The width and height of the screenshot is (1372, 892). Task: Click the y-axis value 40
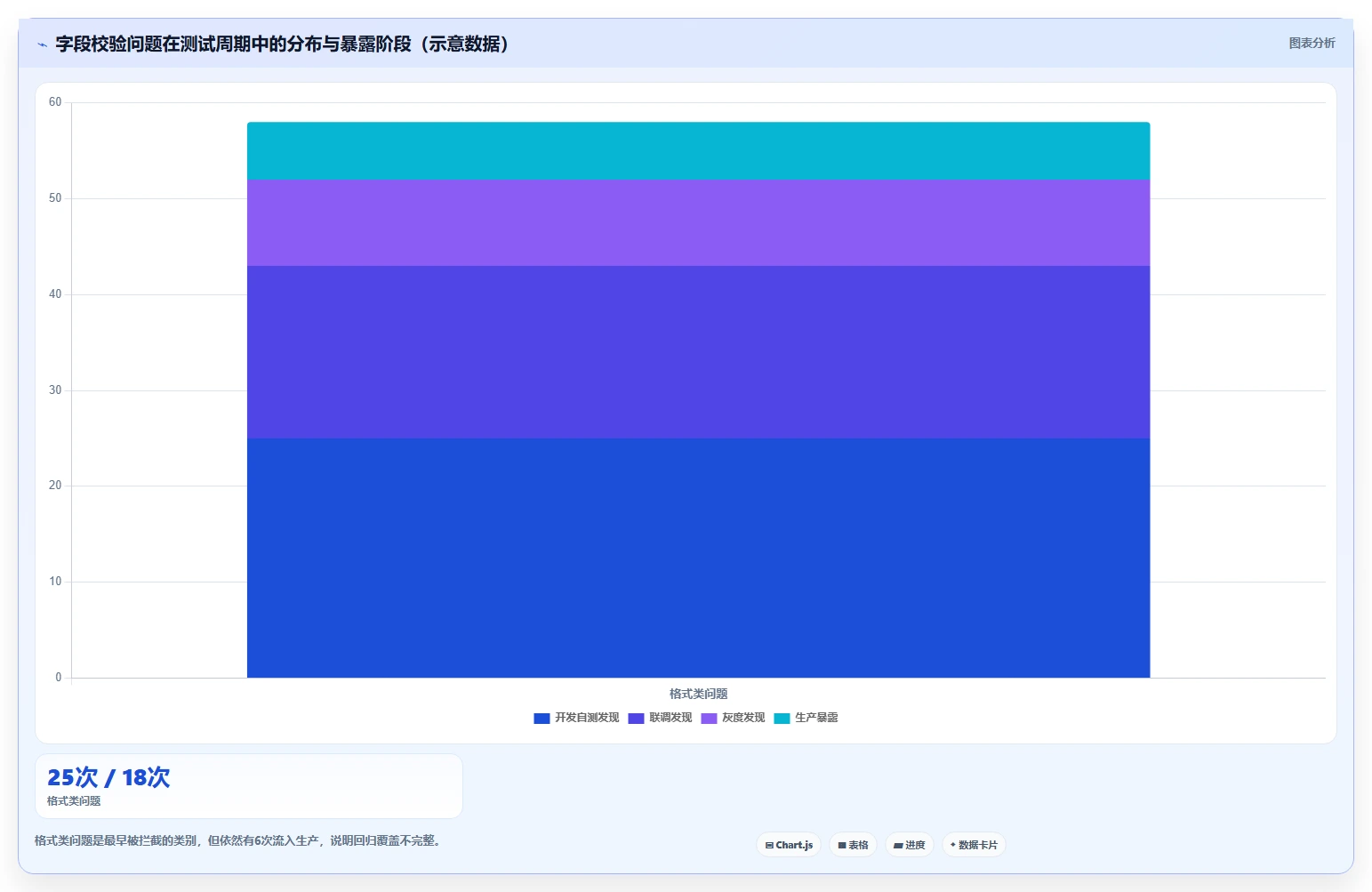click(x=55, y=294)
